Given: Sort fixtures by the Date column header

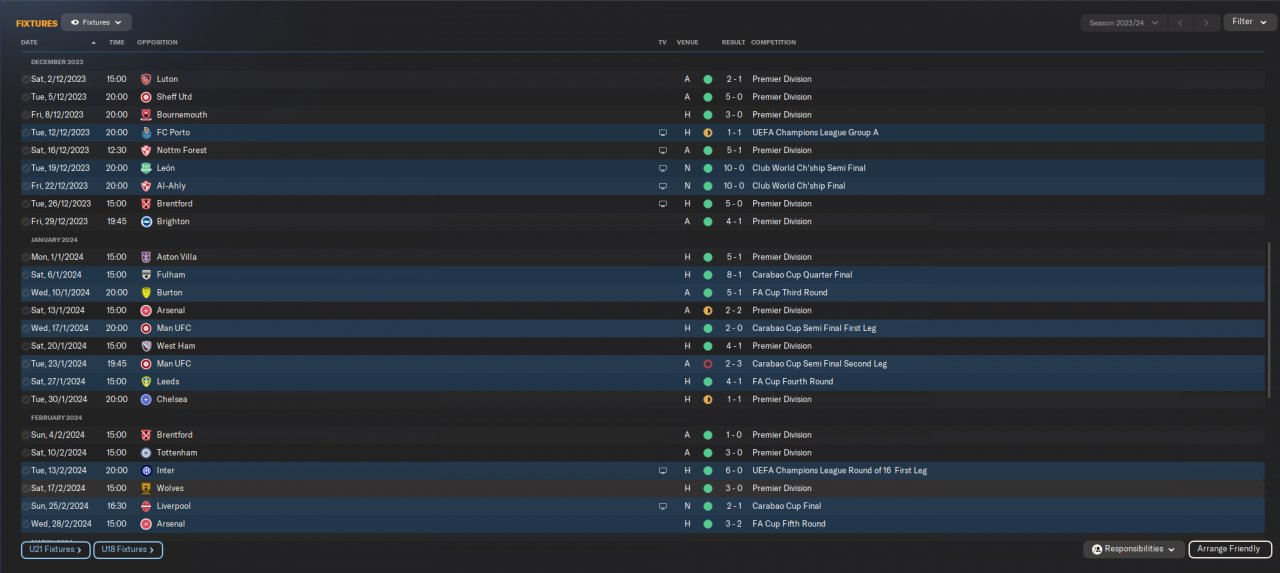Looking at the screenshot, I should point(30,42).
